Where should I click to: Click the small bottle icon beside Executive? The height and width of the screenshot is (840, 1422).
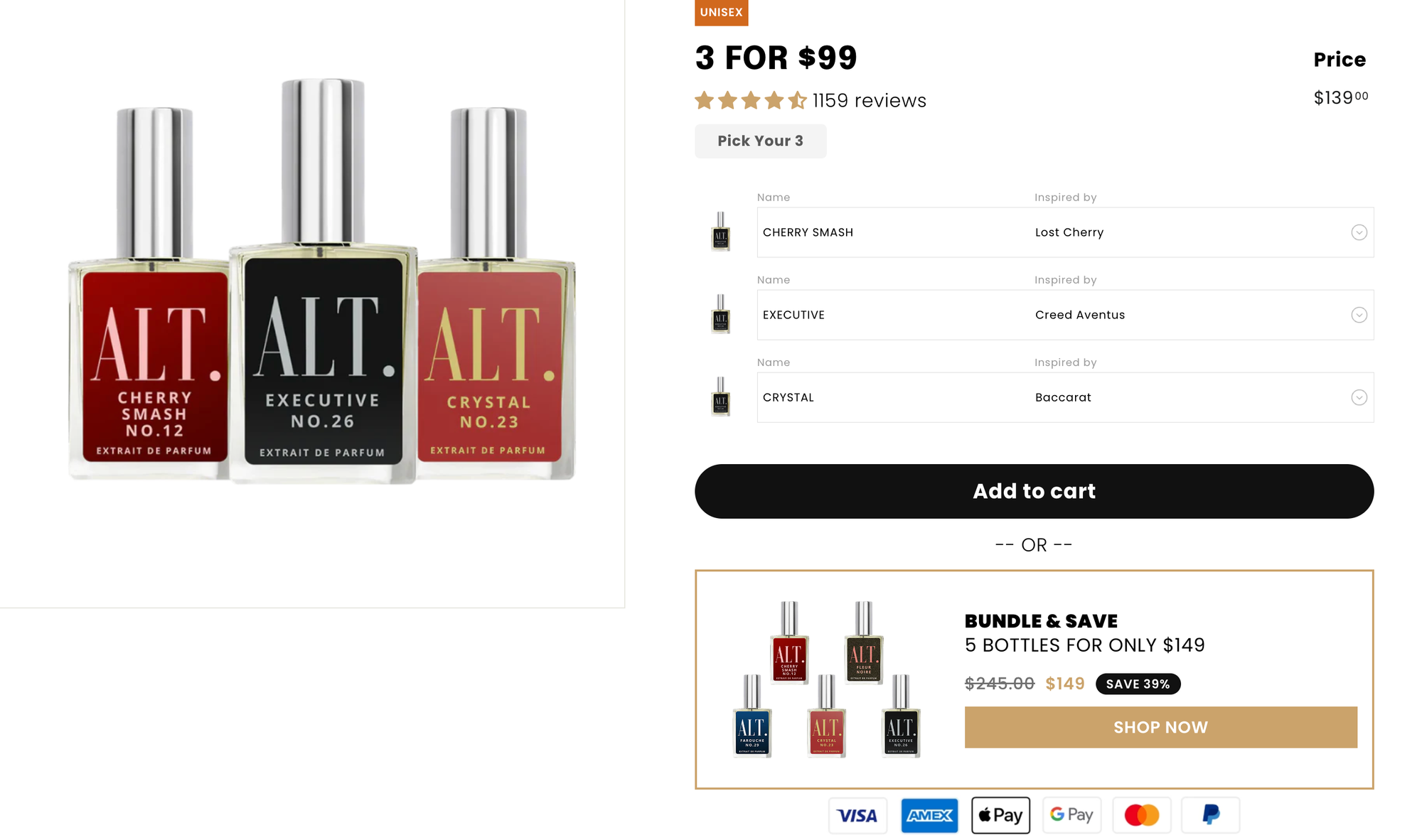(x=720, y=314)
